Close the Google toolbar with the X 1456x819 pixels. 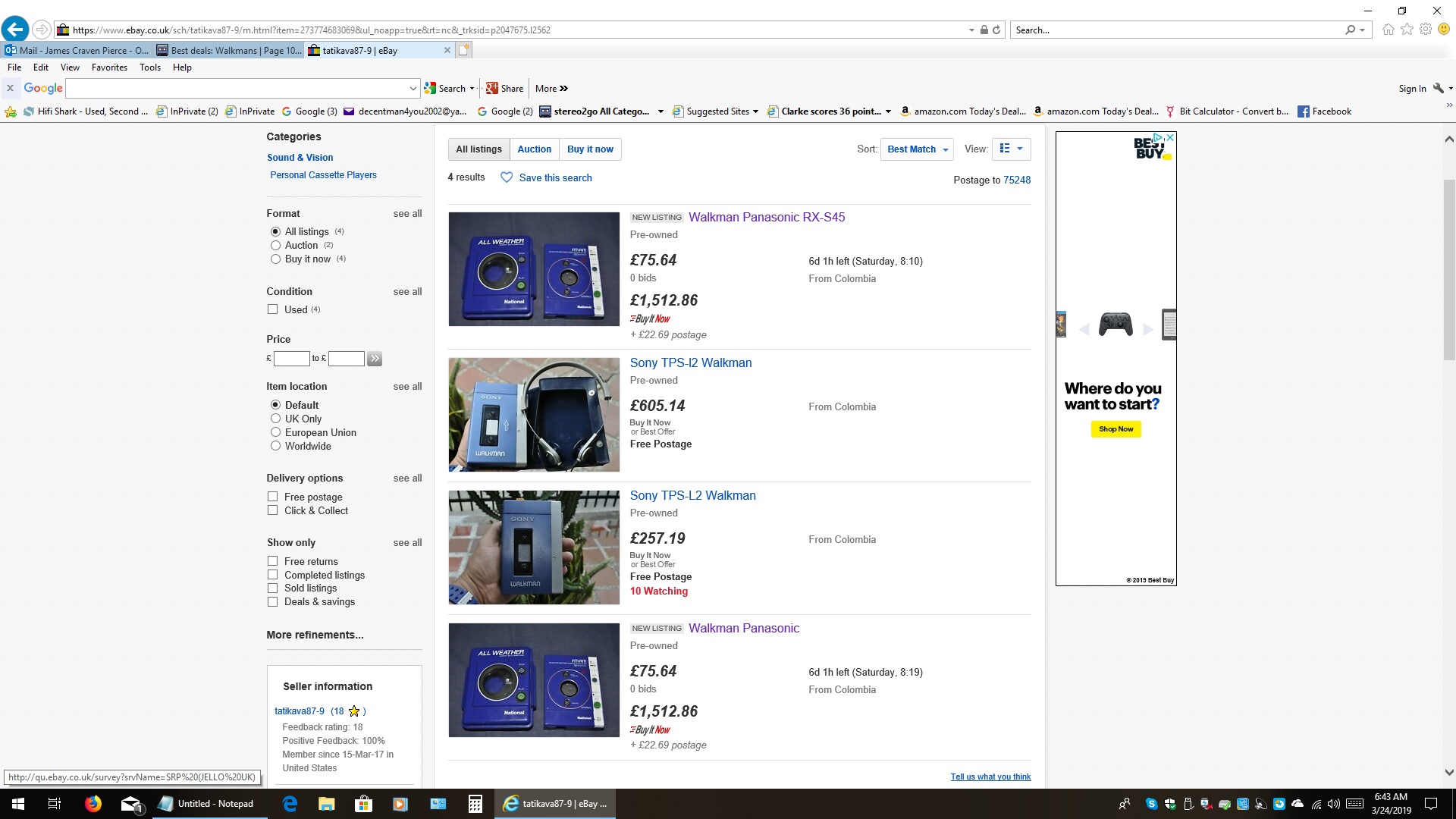click(11, 88)
